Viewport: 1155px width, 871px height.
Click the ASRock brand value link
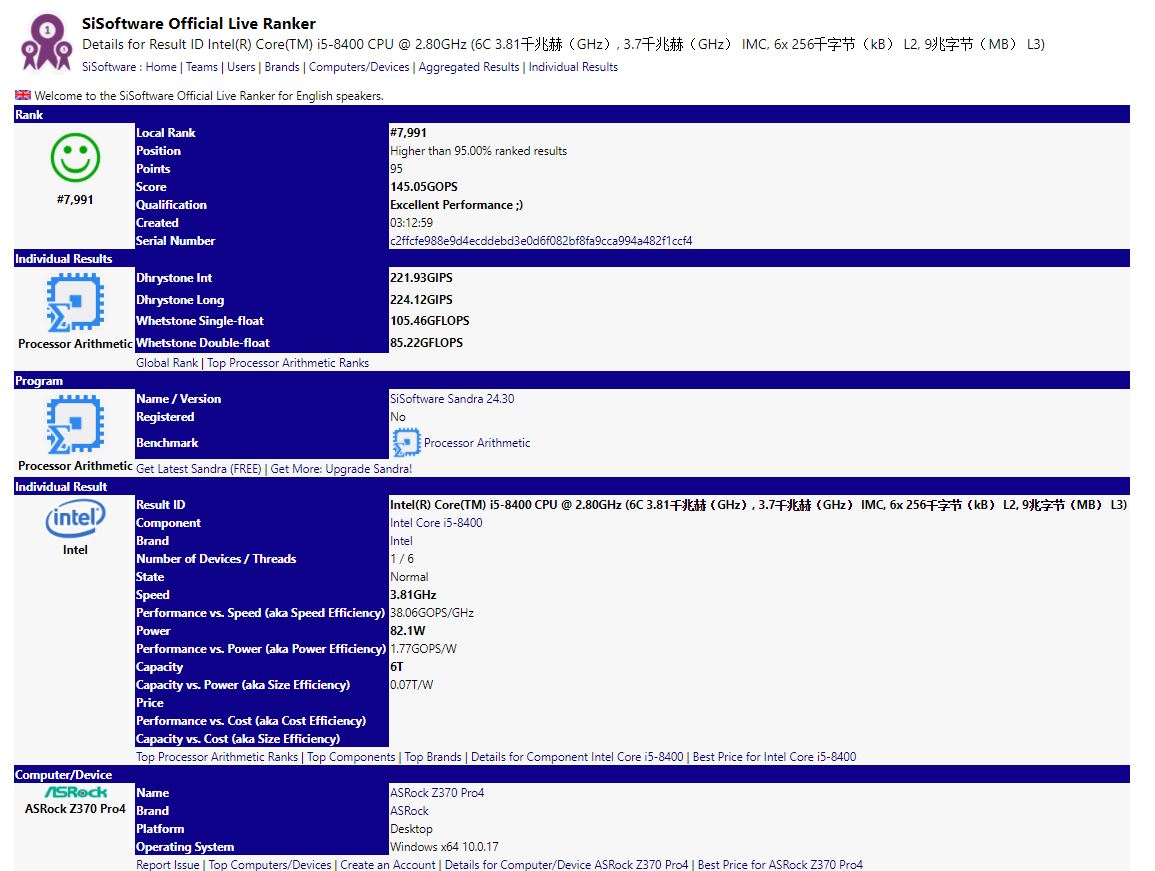pyautogui.click(x=409, y=811)
